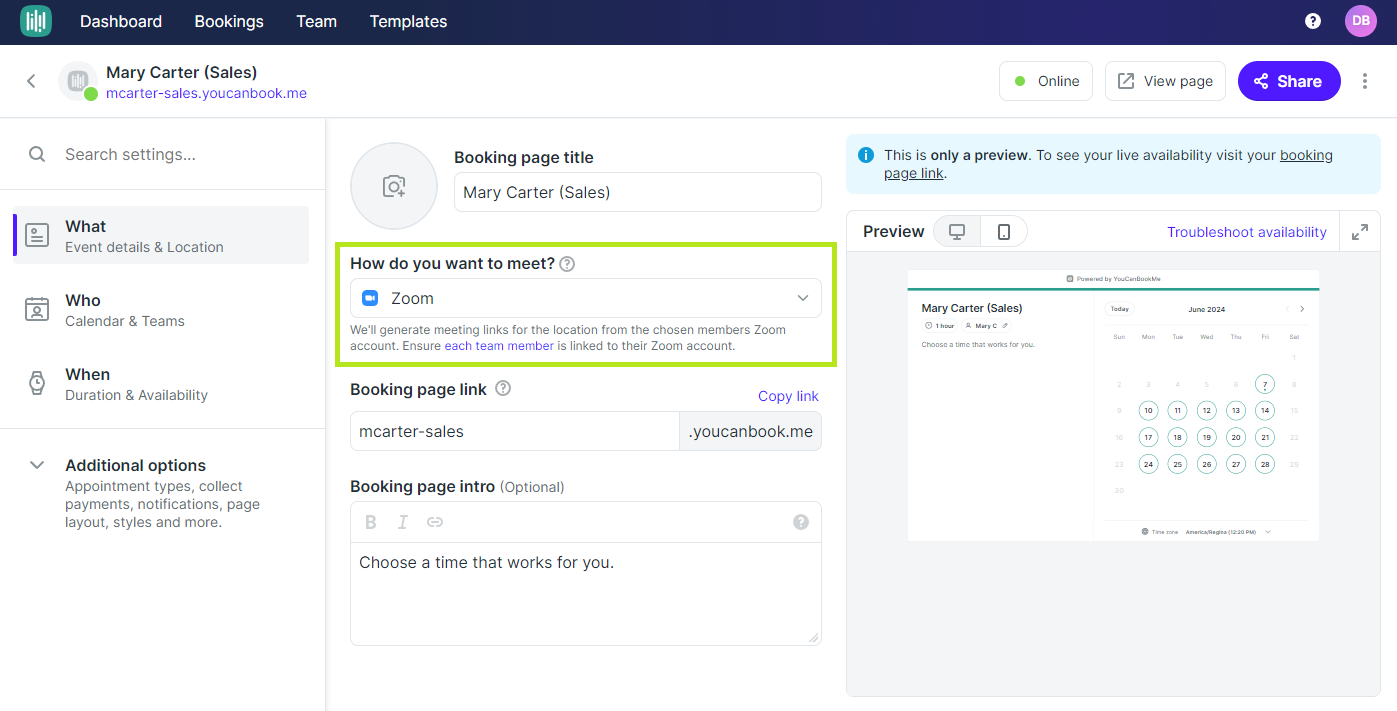Open the three-dot more options menu
This screenshot has width=1397, height=711.
point(1365,81)
